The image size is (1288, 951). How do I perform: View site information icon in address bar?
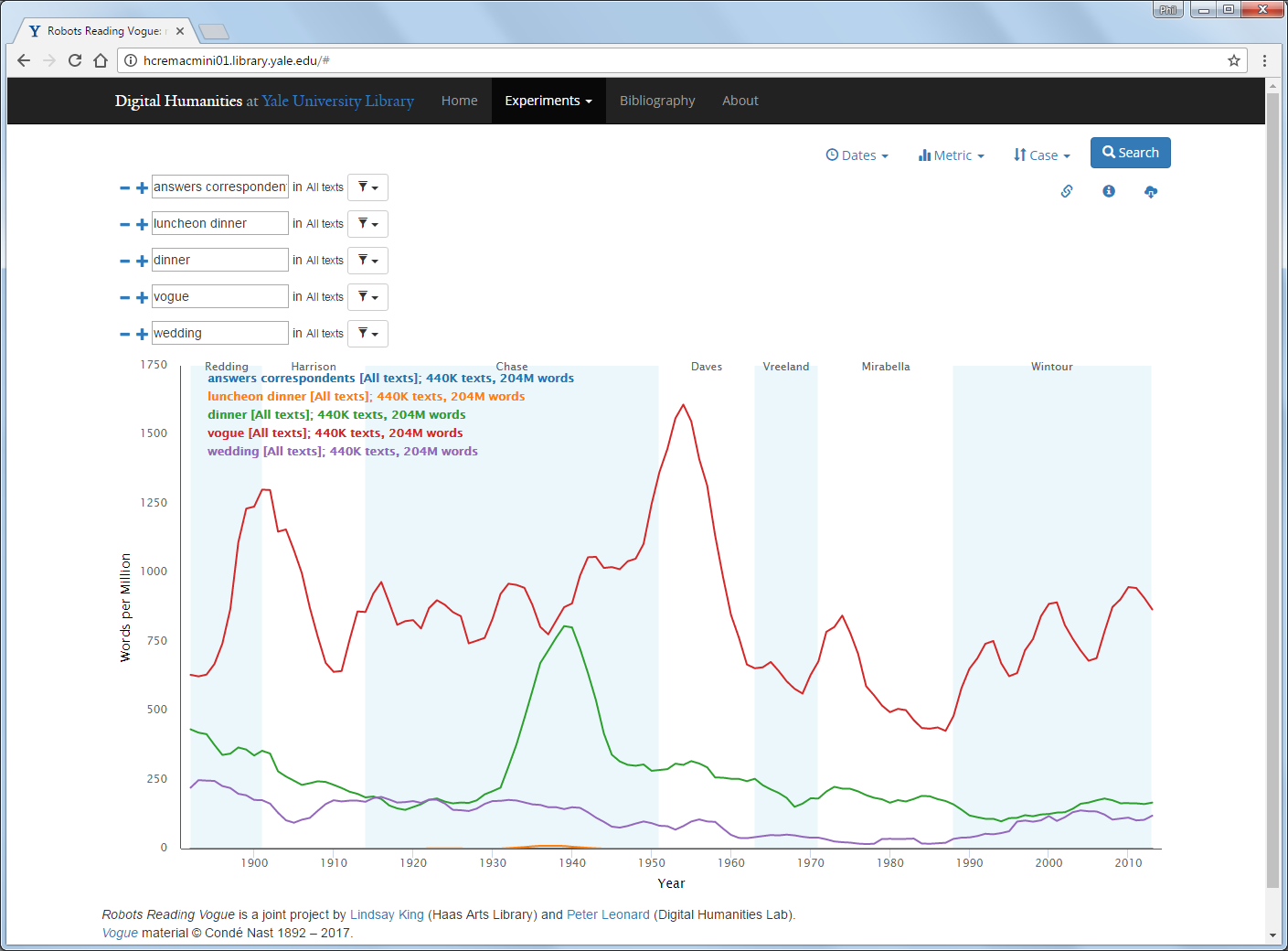point(131,60)
